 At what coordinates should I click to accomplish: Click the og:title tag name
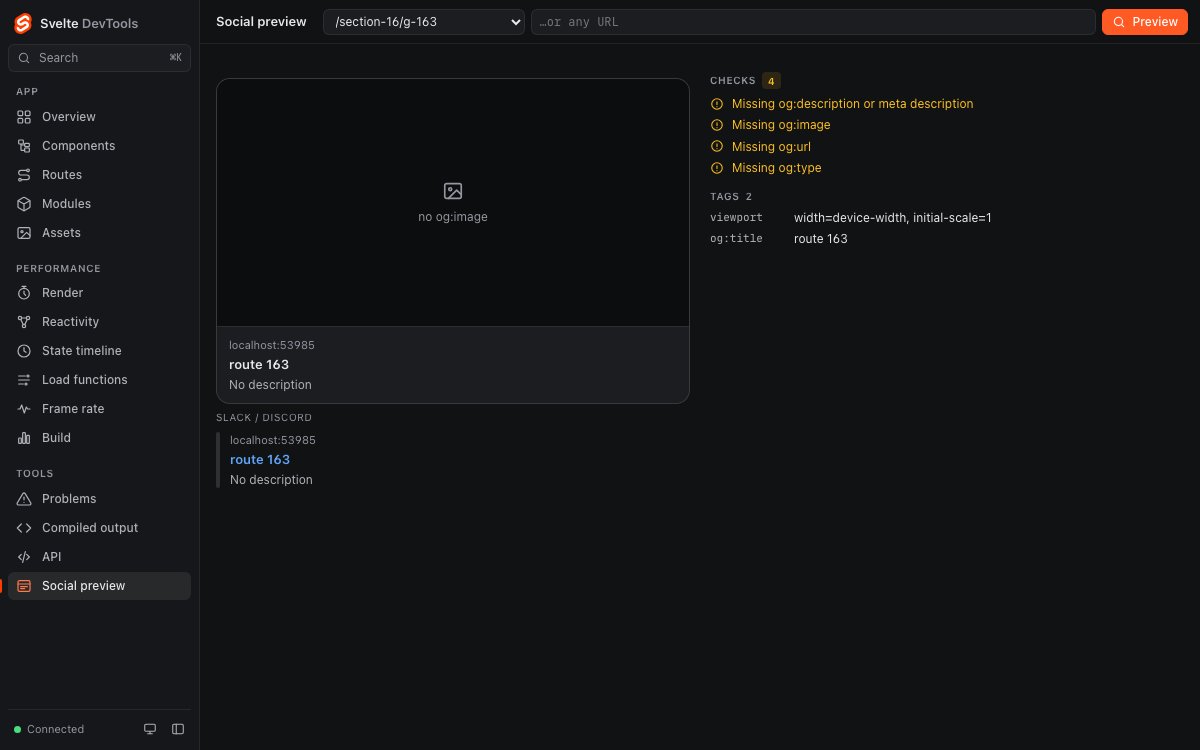(x=736, y=239)
